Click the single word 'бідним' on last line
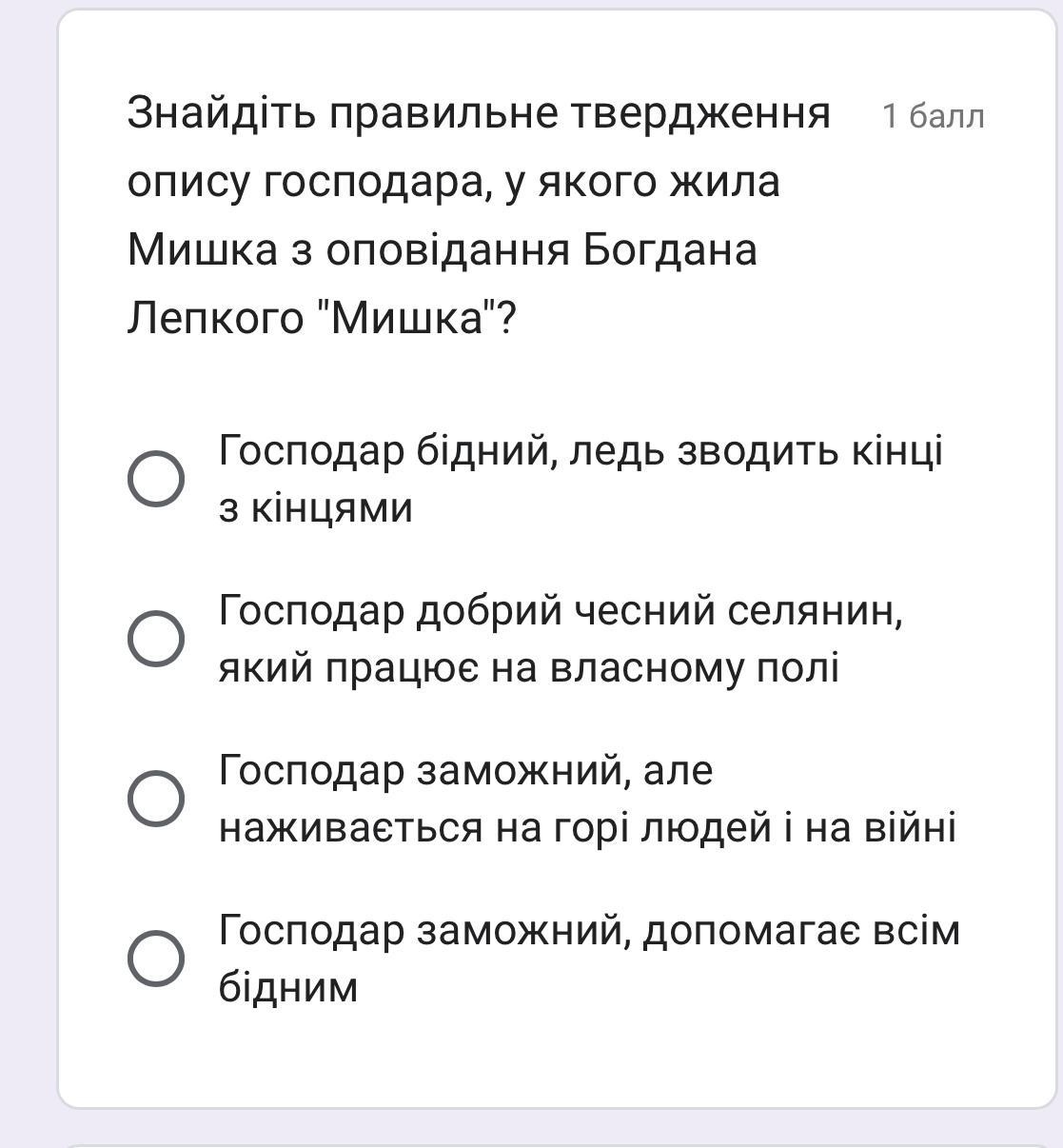 [287, 987]
